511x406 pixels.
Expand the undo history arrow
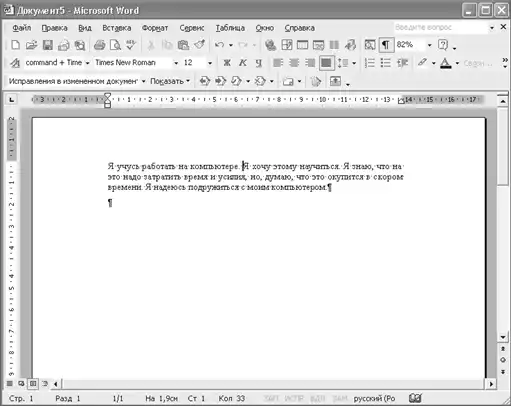231,45
